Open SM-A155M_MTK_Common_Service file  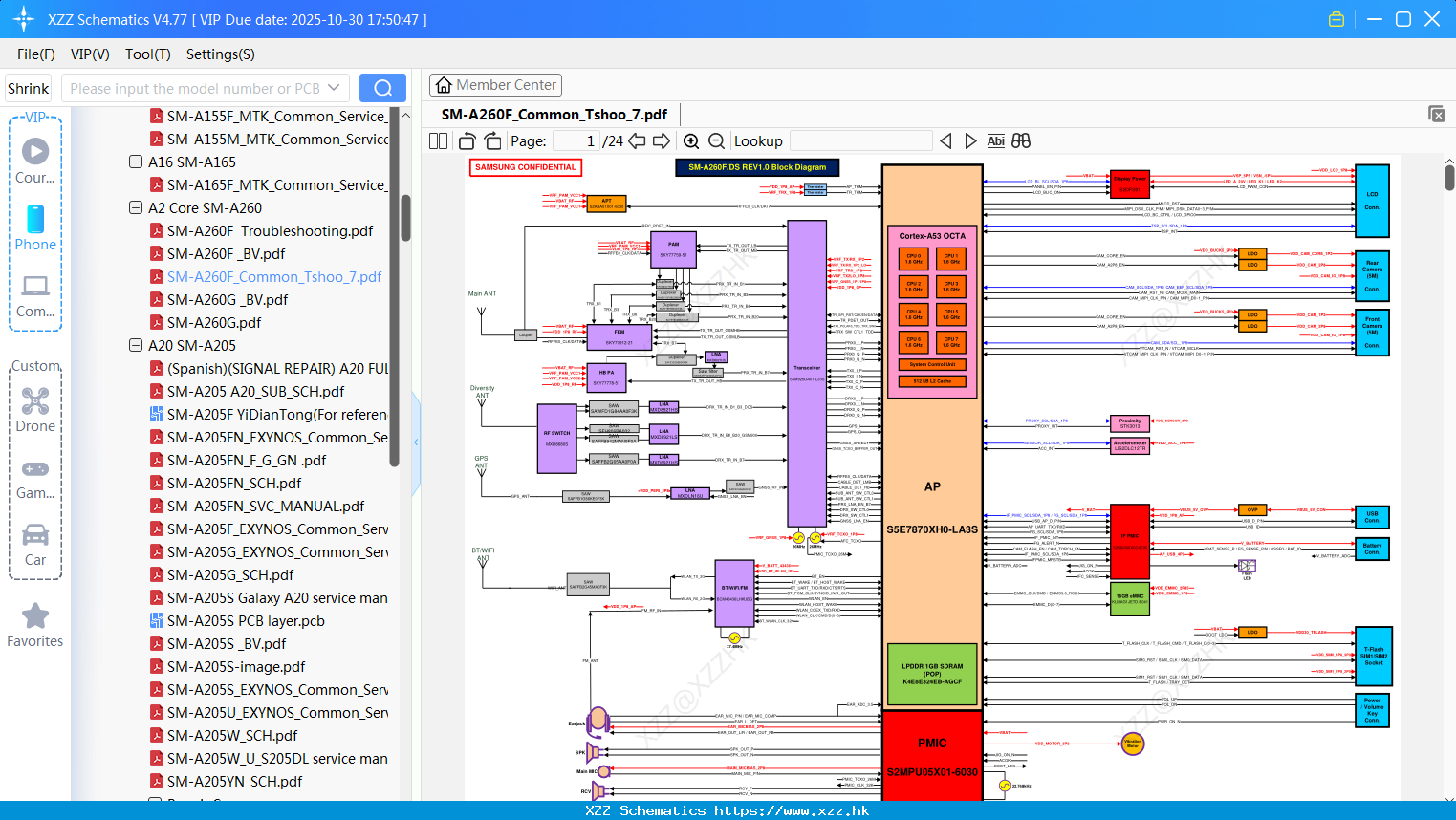tap(269, 140)
